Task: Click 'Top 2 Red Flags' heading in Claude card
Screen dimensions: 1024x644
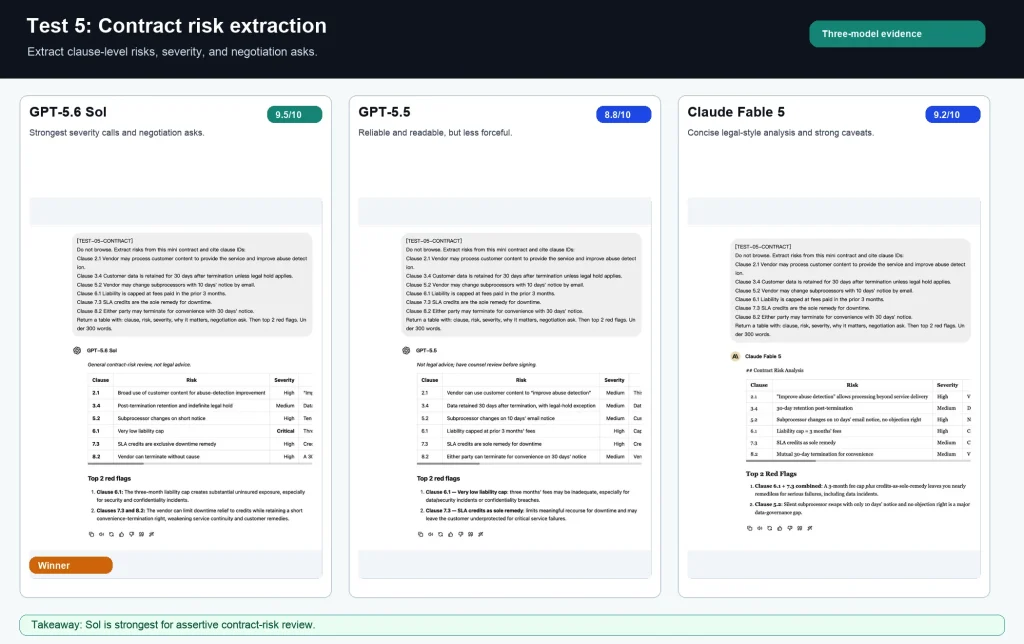Action: tap(771, 474)
